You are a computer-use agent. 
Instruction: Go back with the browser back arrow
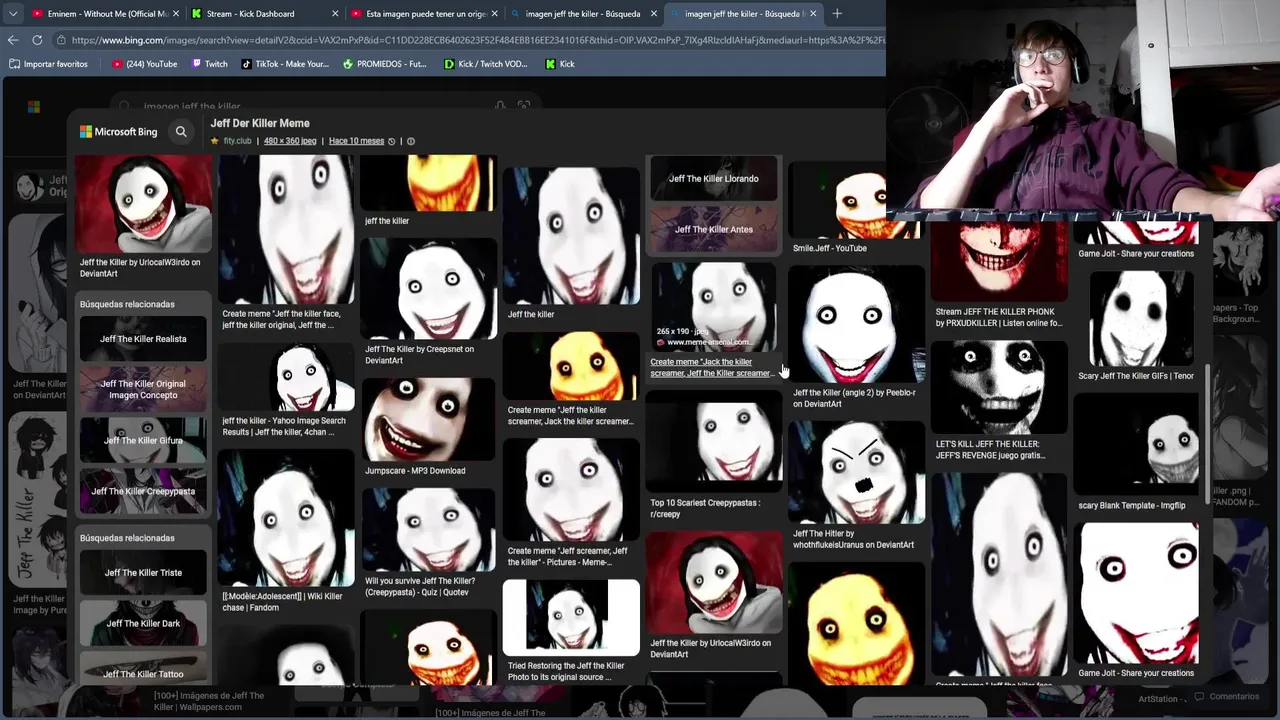pos(13,40)
